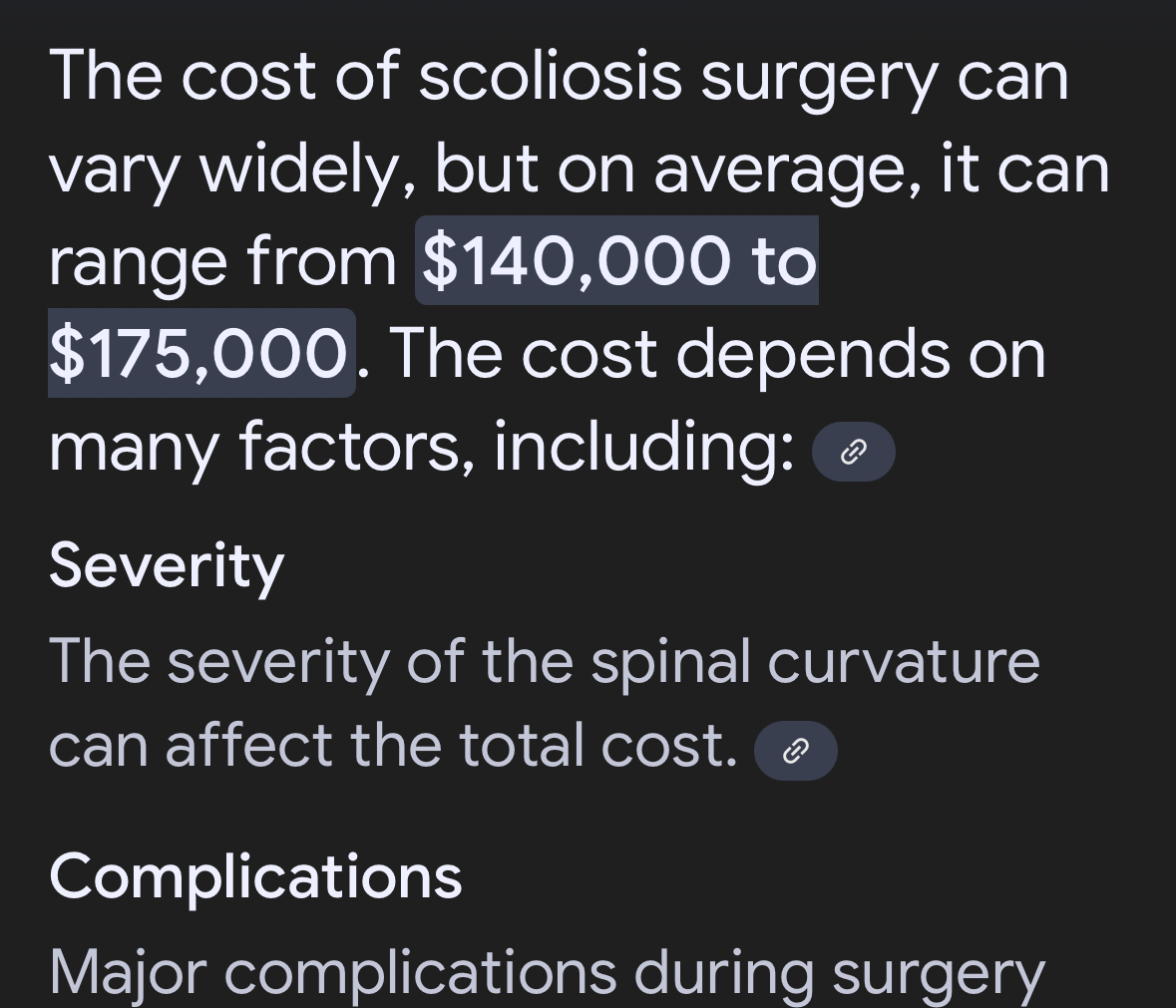
Task: Click the highlighted "$140,000 to" text
Action: 616,261
